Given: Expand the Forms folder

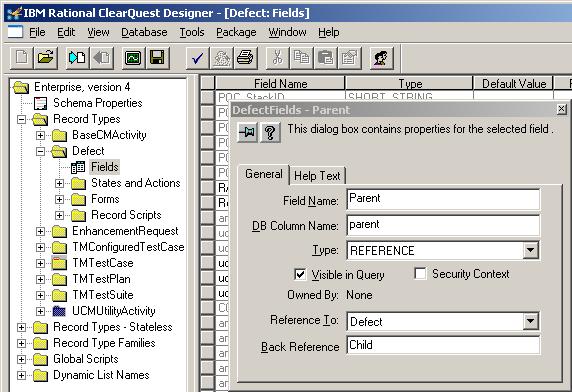Looking at the screenshot, I should pyautogui.click(x=59, y=199).
